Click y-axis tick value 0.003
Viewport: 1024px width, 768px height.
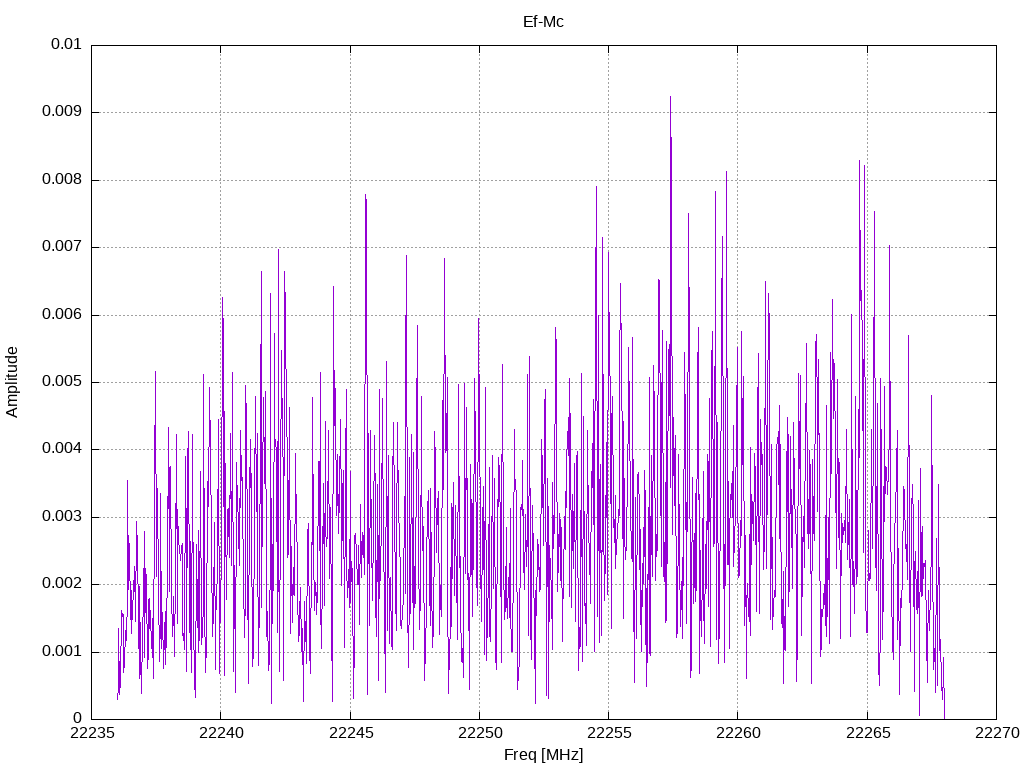click(62, 517)
